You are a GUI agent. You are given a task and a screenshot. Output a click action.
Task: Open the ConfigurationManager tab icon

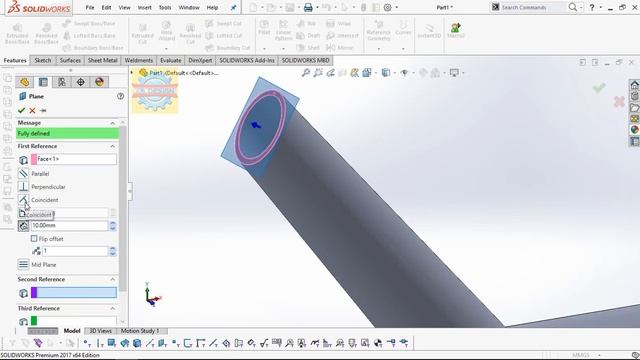pos(62,82)
